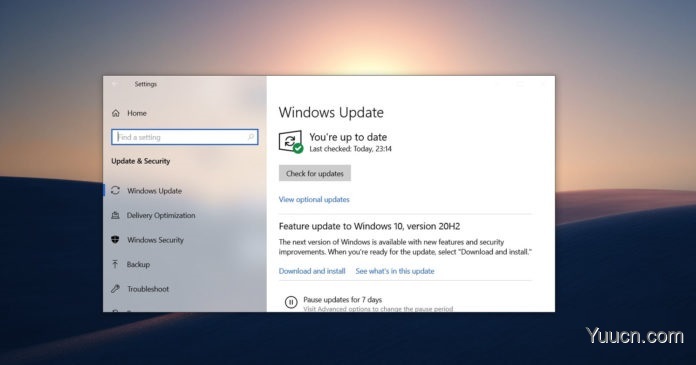
Task: Open See what's in this update
Action: (395, 271)
